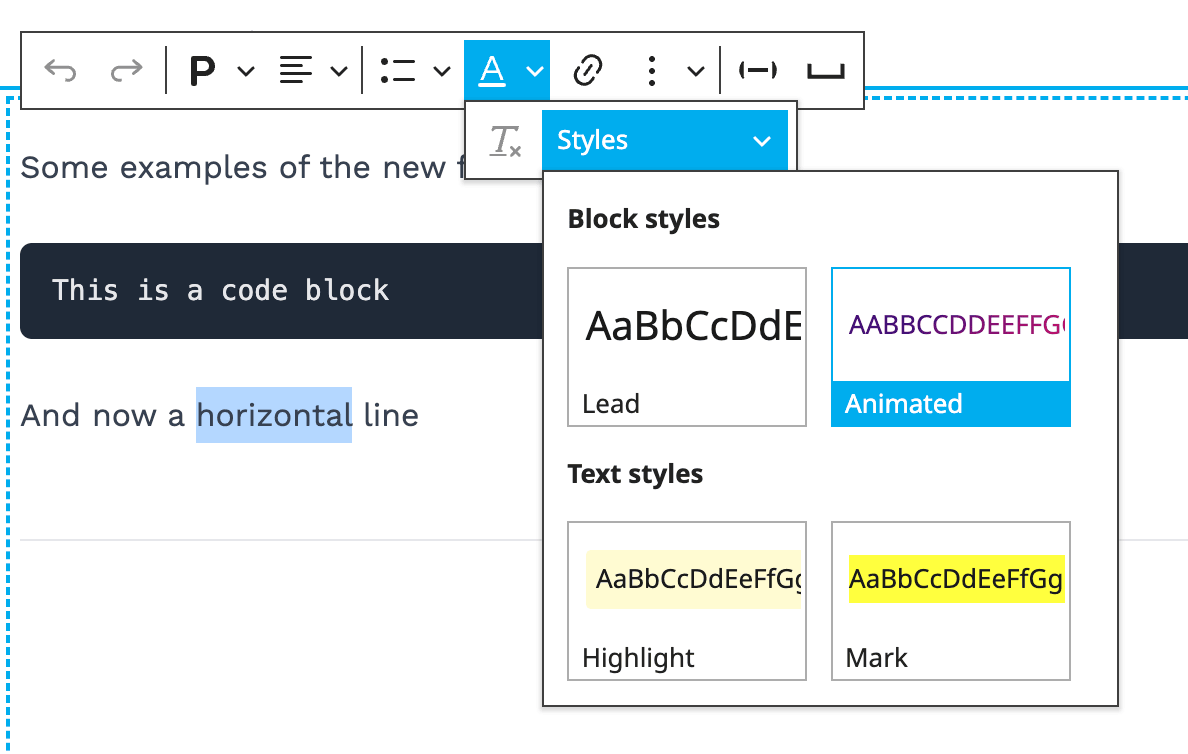The height and width of the screenshot is (754, 1188).
Task: Toggle the Mark text style
Action: pyautogui.click(x=950, y=600)
